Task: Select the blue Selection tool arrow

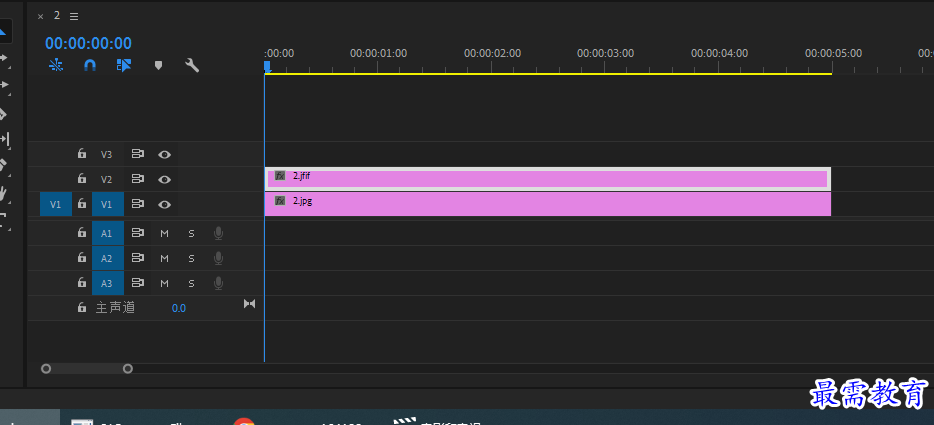Action: coord(3,30)
